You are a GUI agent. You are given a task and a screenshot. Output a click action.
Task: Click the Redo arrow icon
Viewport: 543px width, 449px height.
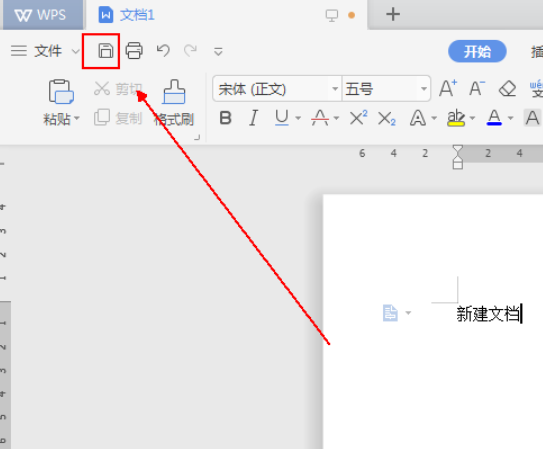(x=190, y=51)
